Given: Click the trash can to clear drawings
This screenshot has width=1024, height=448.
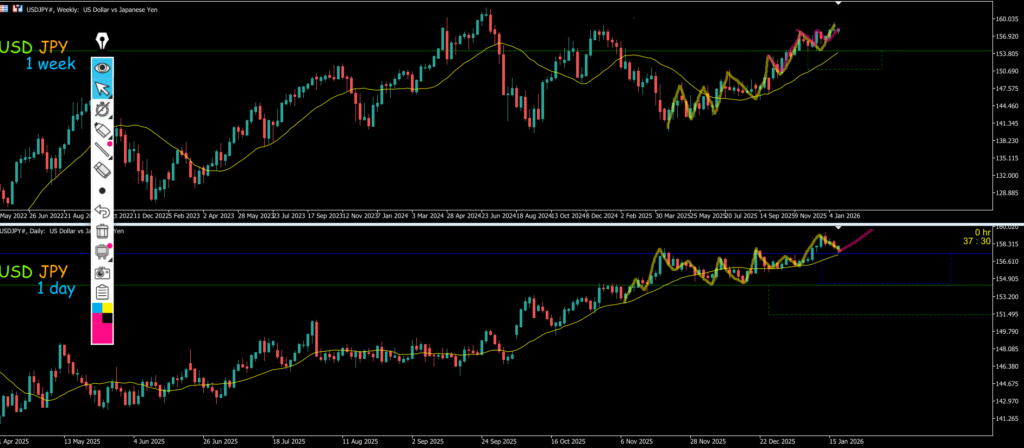Looking at the screenshot, I should coord(102,232).
